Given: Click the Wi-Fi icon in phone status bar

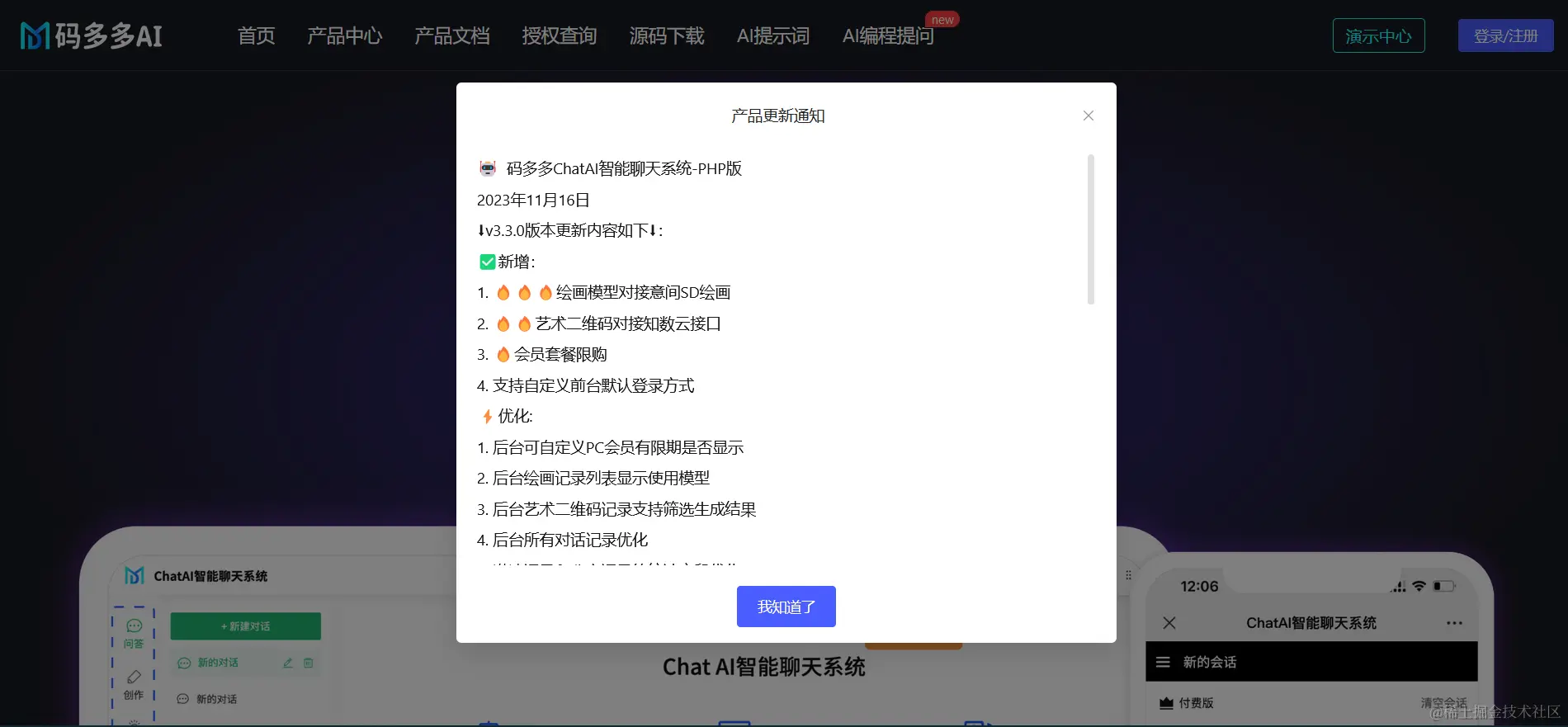Looking at the screenshot, I should click(1419, 586).
